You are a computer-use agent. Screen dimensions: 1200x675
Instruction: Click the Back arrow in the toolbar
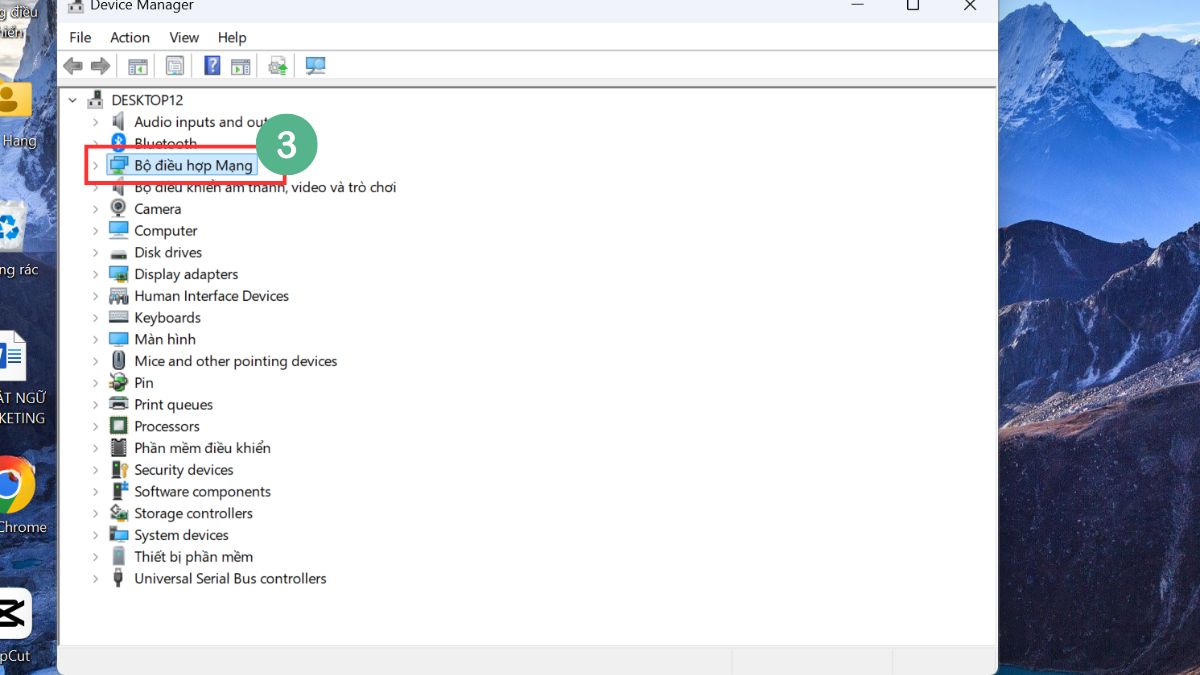[73, 66]
